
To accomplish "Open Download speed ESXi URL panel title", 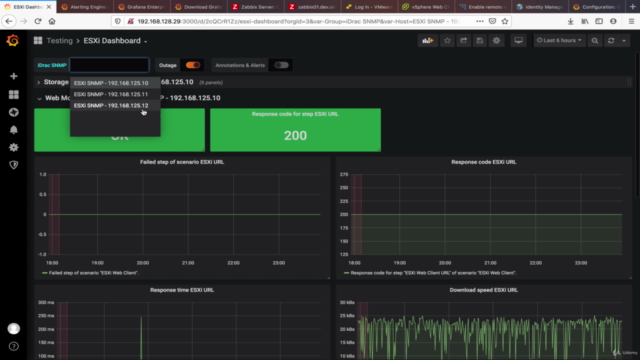I will tap(484, 290).
